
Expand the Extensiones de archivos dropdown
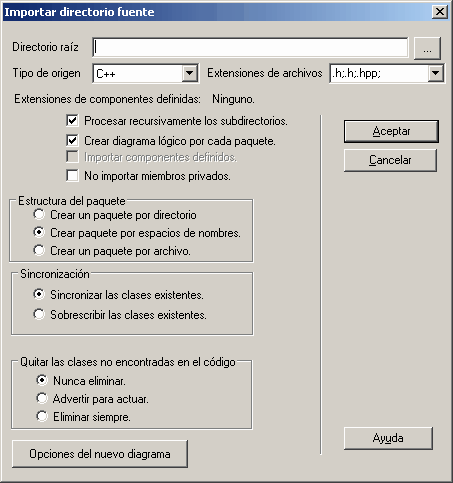435,73
